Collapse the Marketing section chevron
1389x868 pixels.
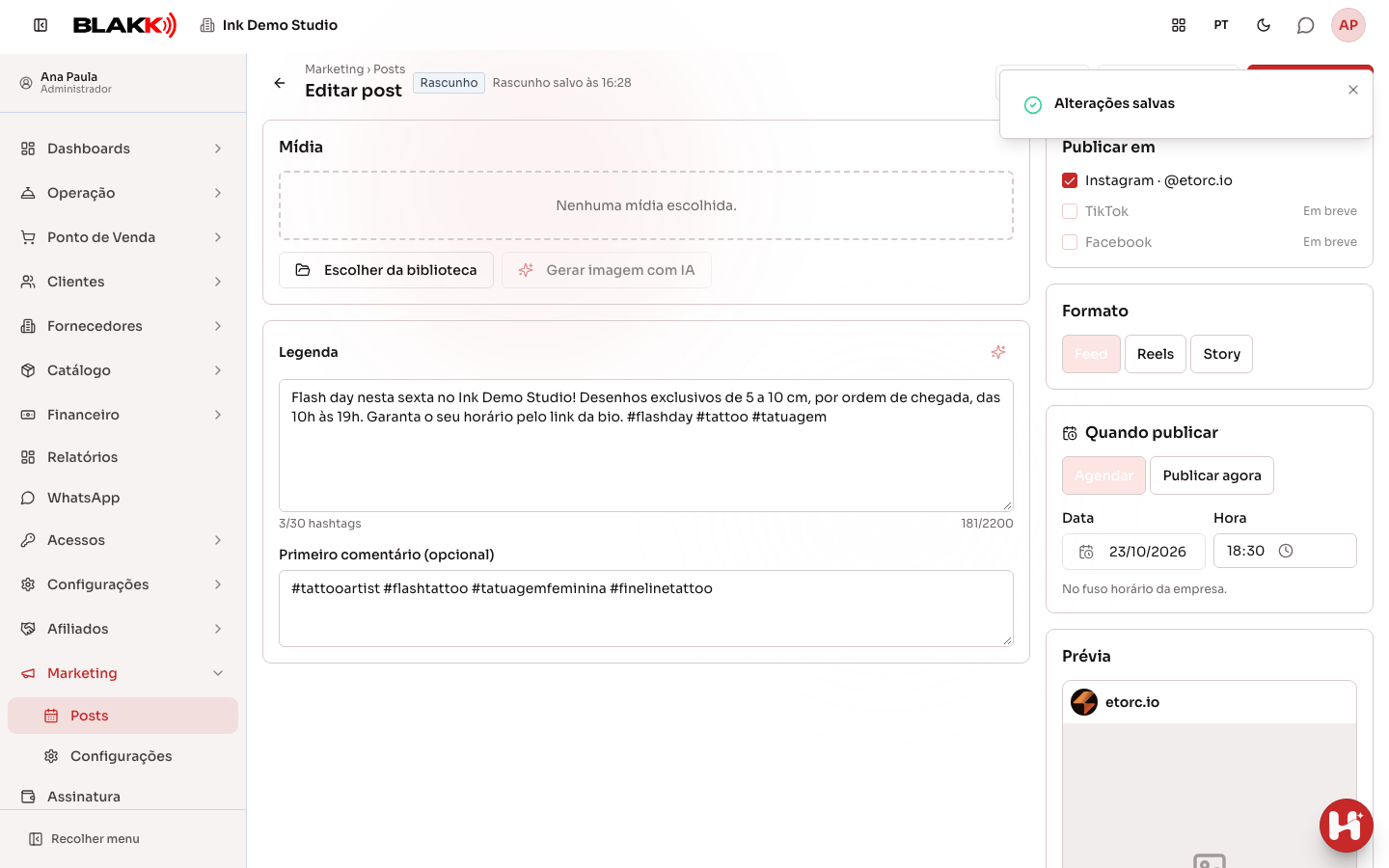(x=218, y=673)
